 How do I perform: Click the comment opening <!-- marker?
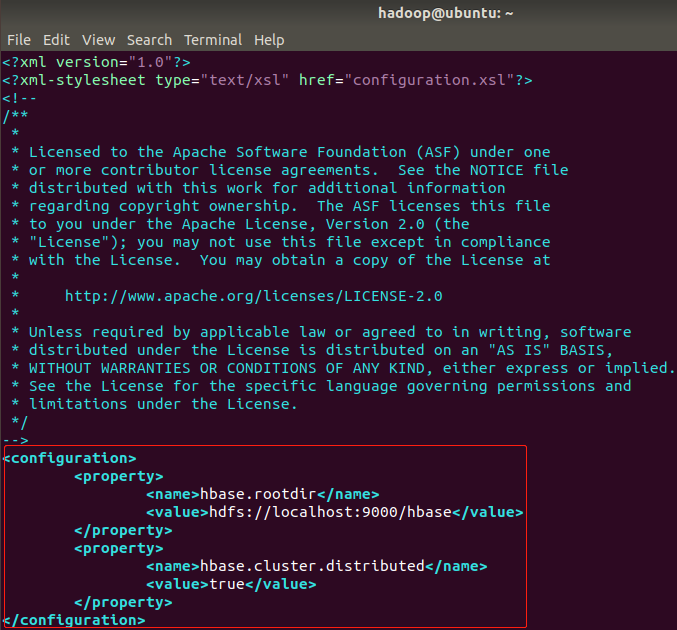[19, 98]
